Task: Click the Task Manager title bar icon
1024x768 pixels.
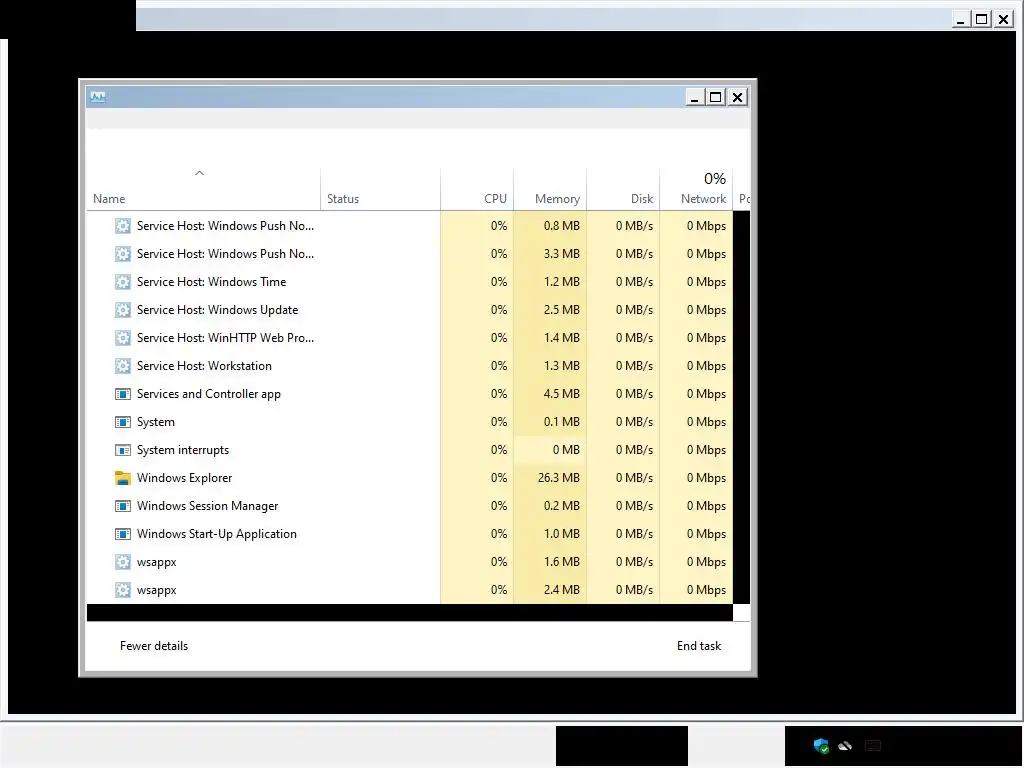Action: (98, 97)
